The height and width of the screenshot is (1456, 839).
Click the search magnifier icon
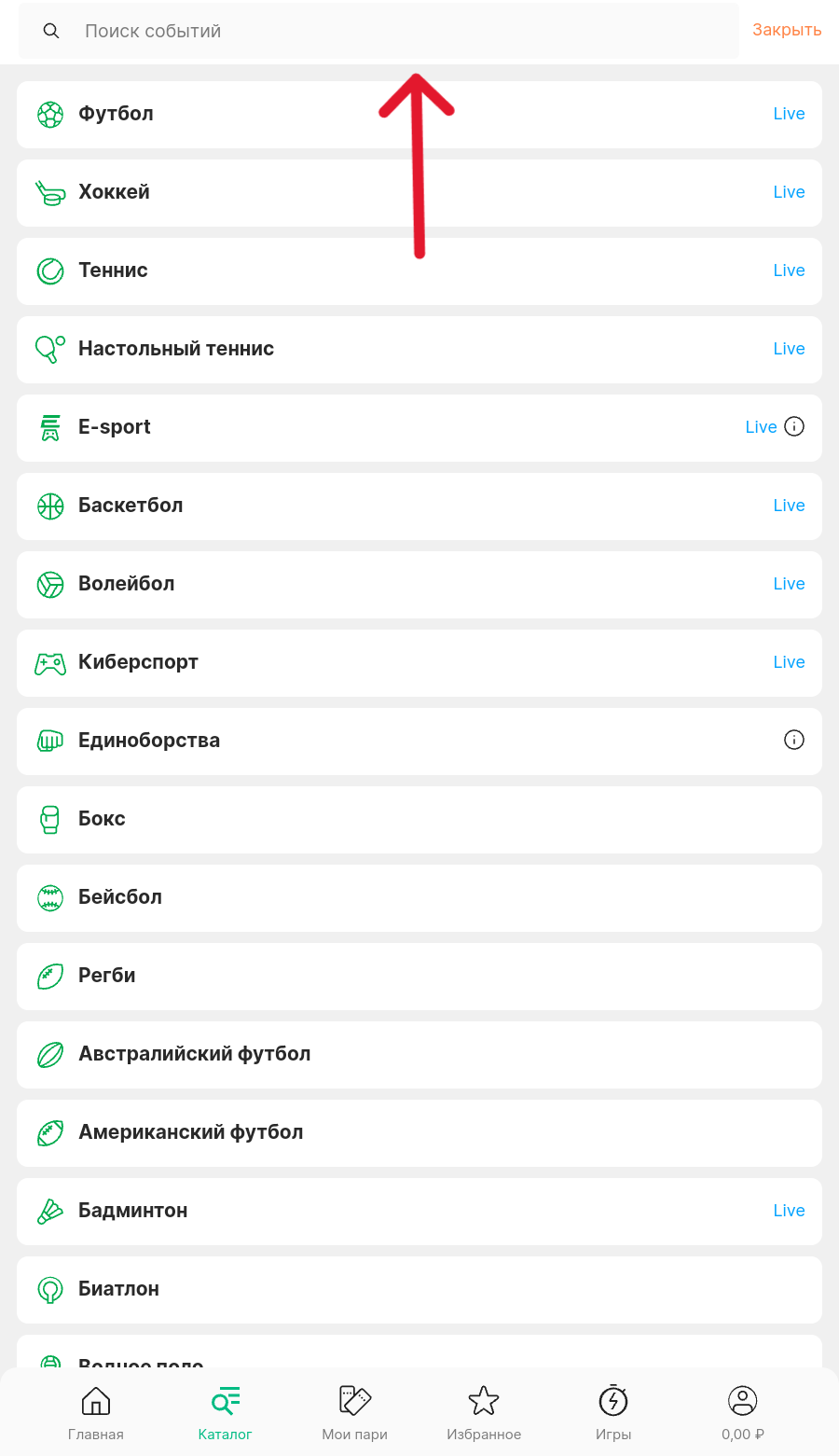coord(51,31)
